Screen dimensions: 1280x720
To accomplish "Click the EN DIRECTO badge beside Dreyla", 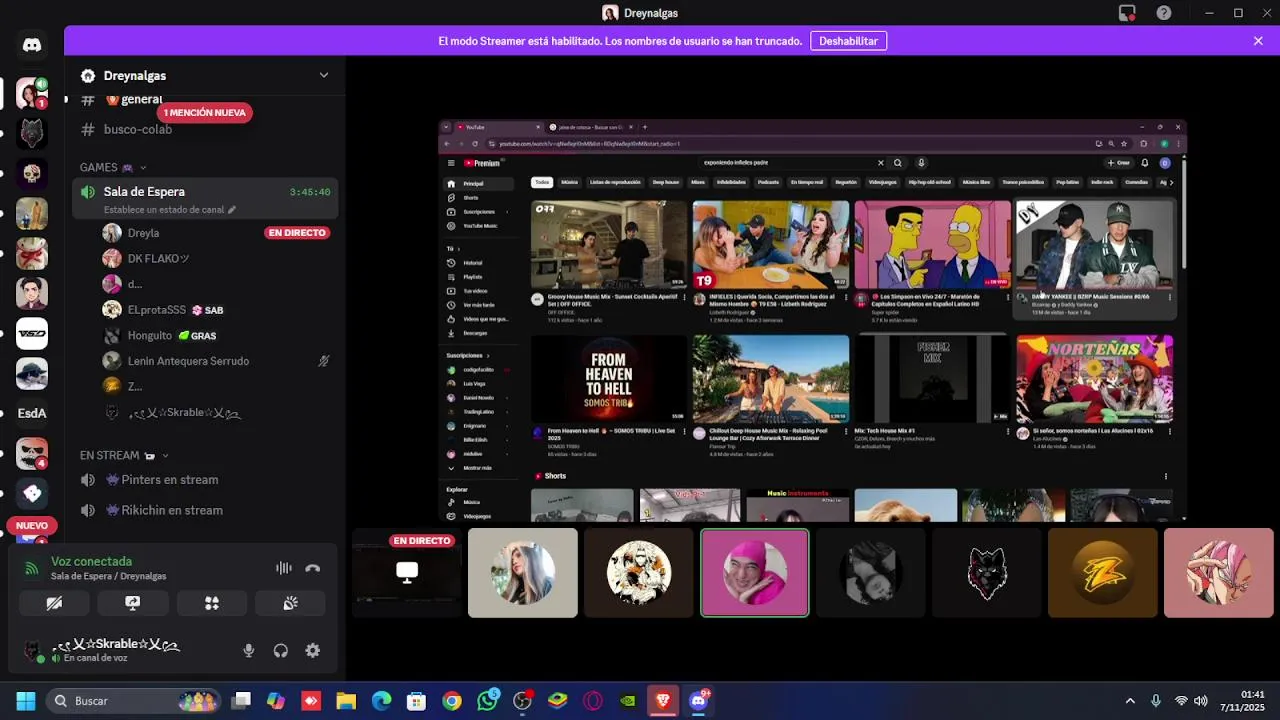I will coord(297,233).
